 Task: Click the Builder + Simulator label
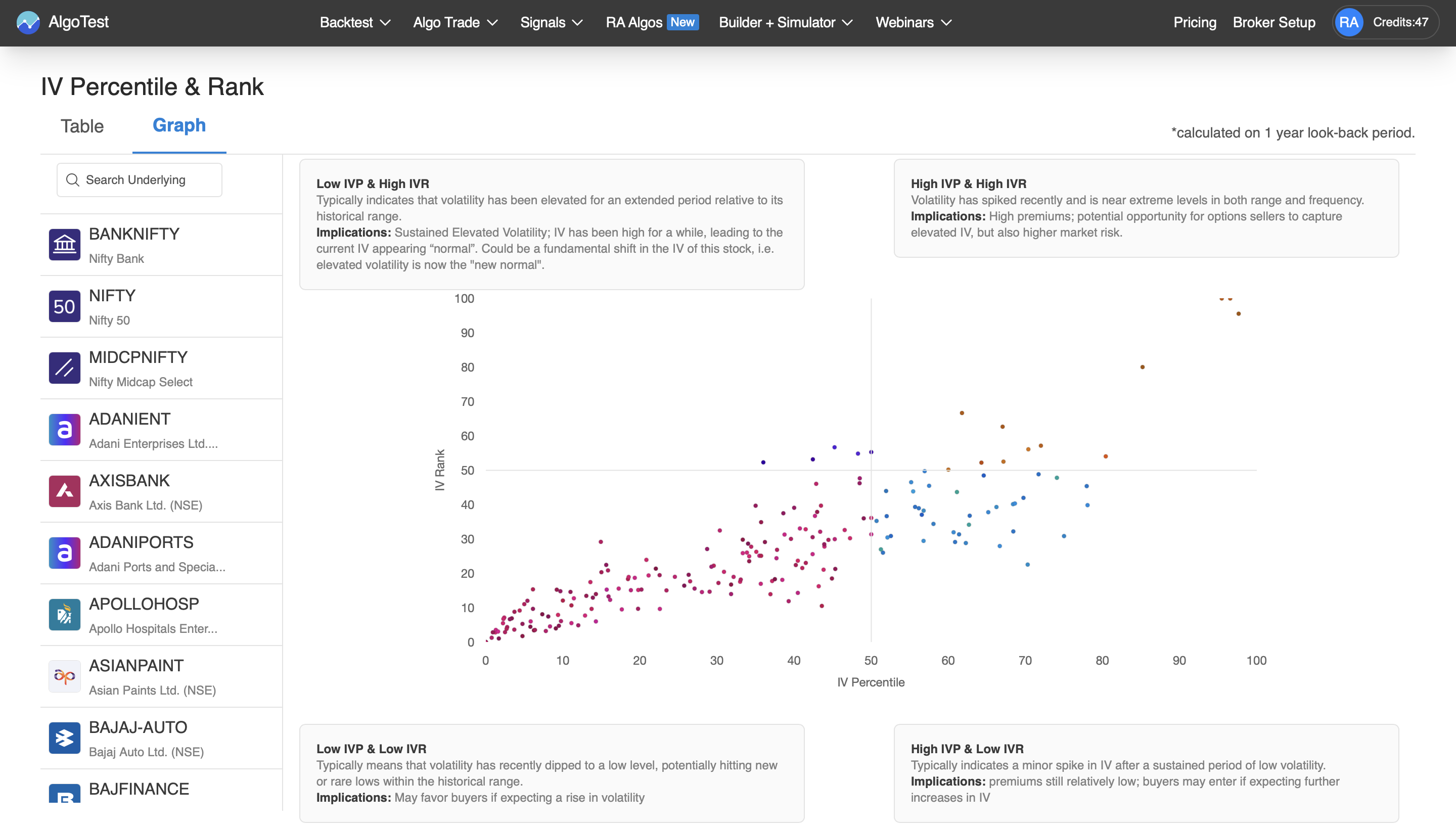coord(777,23)
